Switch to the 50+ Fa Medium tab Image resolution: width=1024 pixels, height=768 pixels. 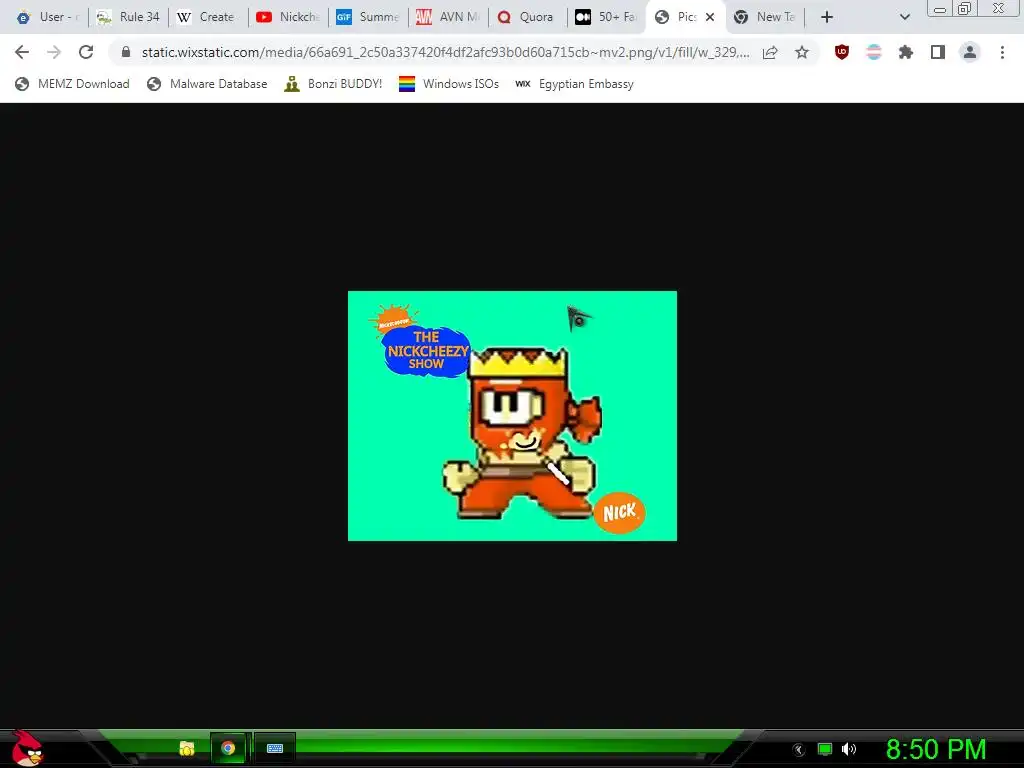607,17
